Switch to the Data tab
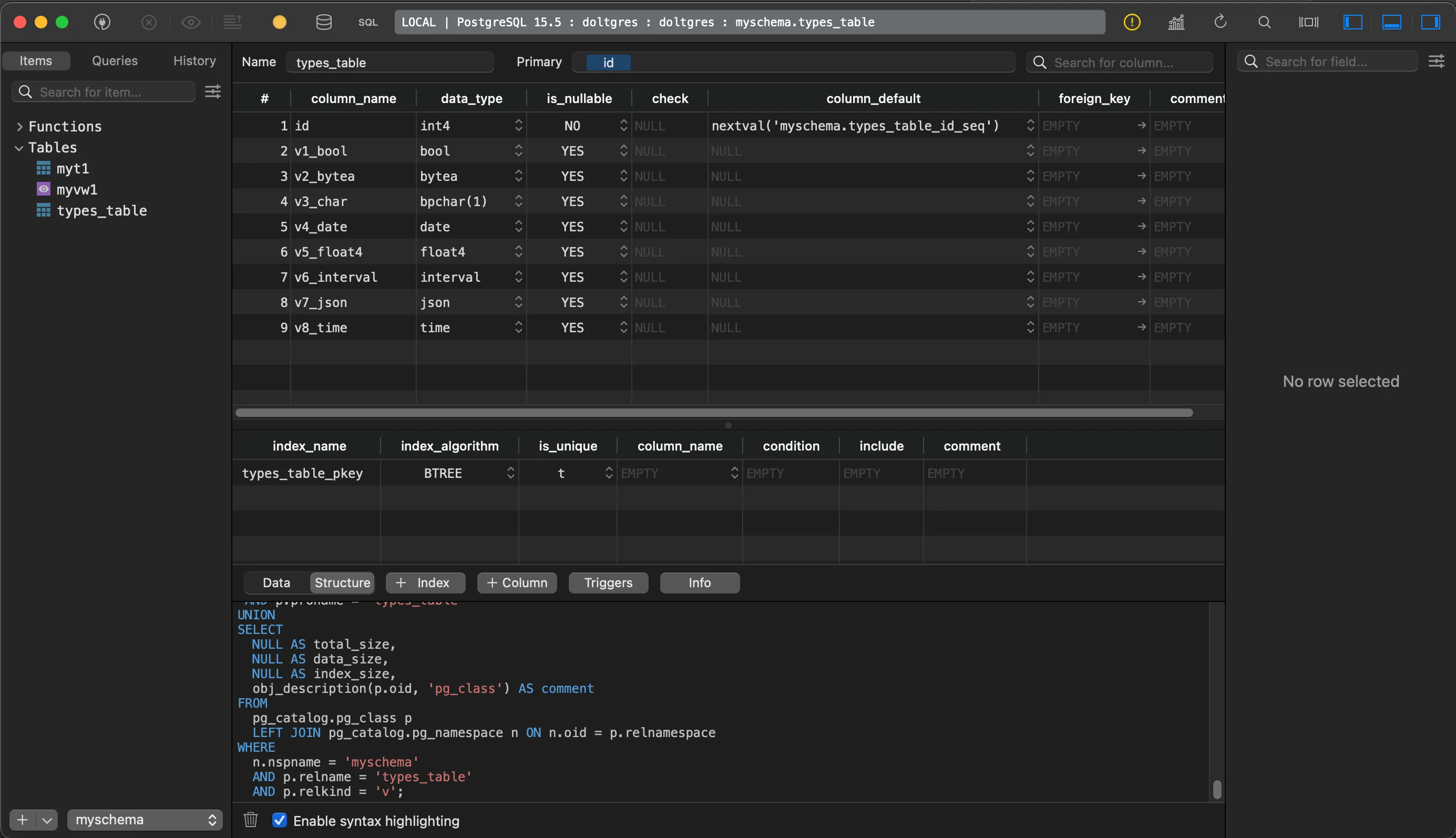 (276, 582)
